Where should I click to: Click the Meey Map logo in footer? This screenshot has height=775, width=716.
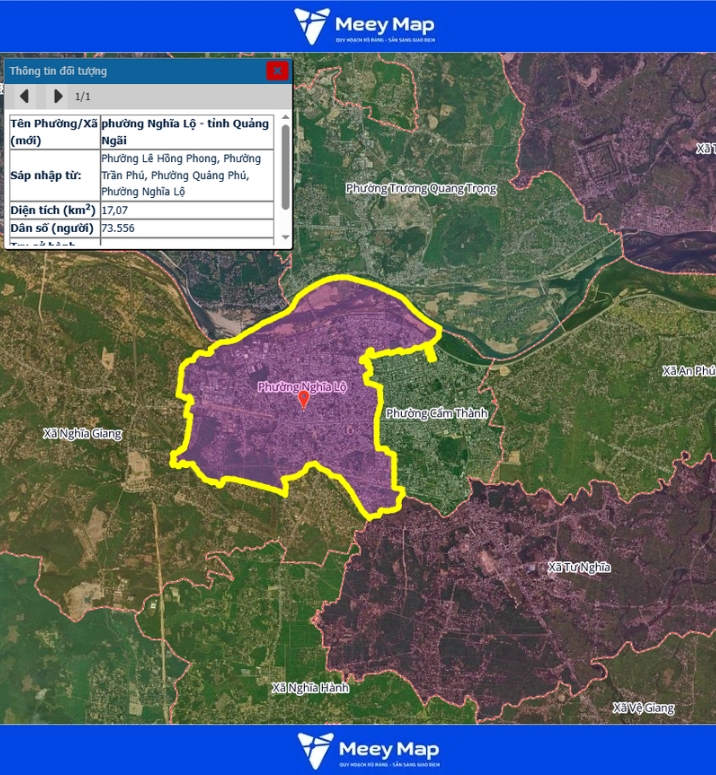pyautogui.click(x=366, y=750)
